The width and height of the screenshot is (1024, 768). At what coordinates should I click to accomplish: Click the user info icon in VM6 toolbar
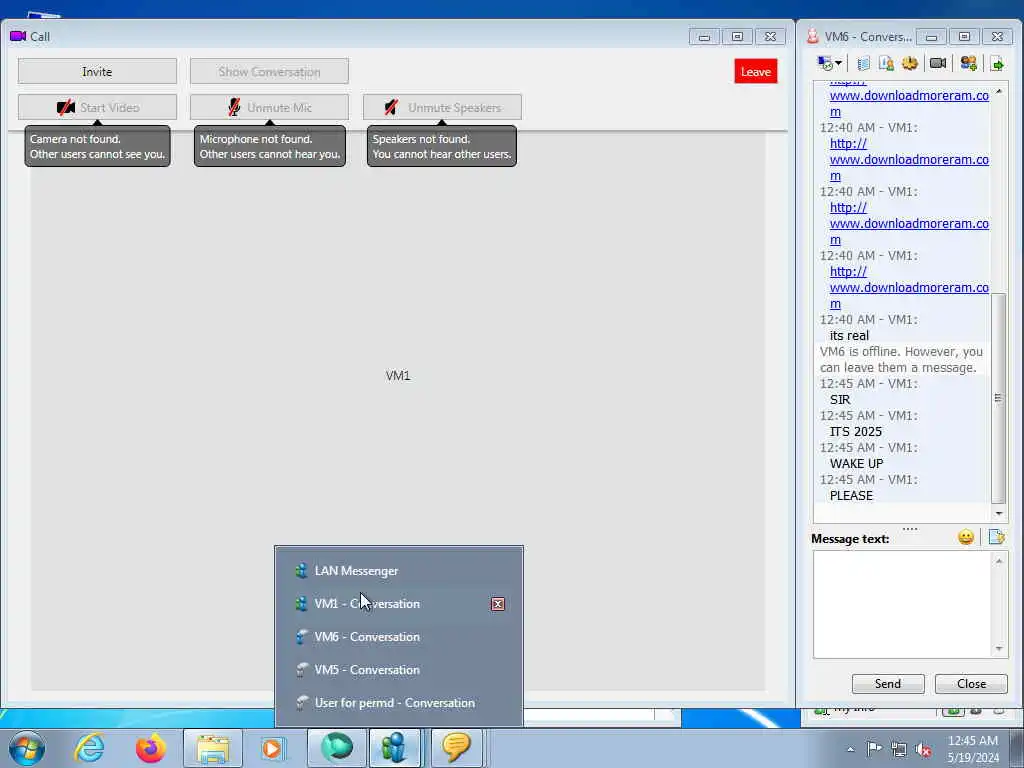coord(886,63)
